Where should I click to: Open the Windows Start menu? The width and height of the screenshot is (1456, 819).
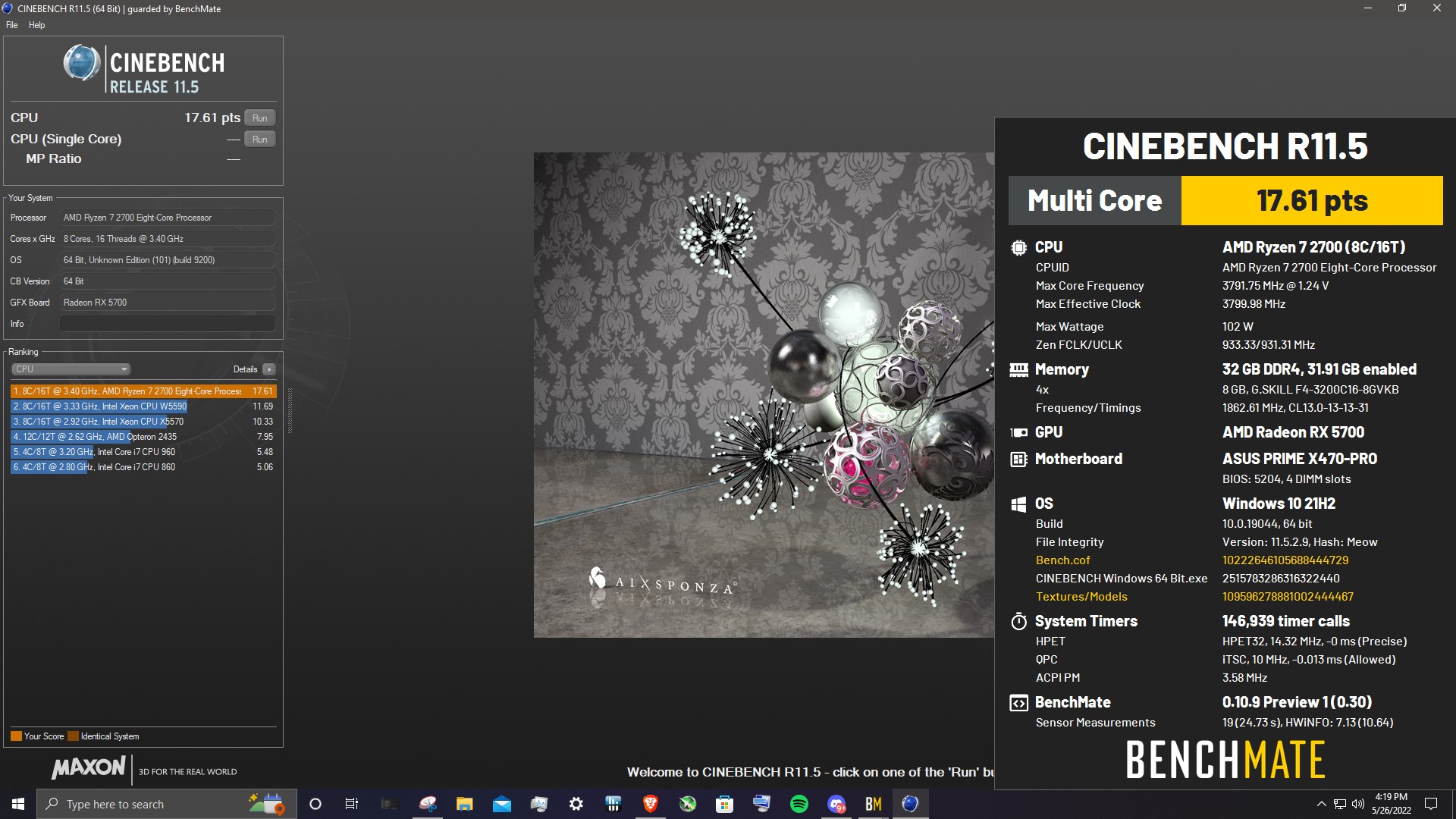click(x=18, y=804)
